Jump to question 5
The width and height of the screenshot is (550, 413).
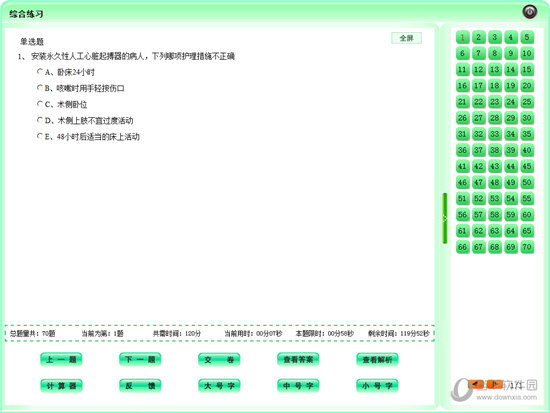[x=527, y=37]
